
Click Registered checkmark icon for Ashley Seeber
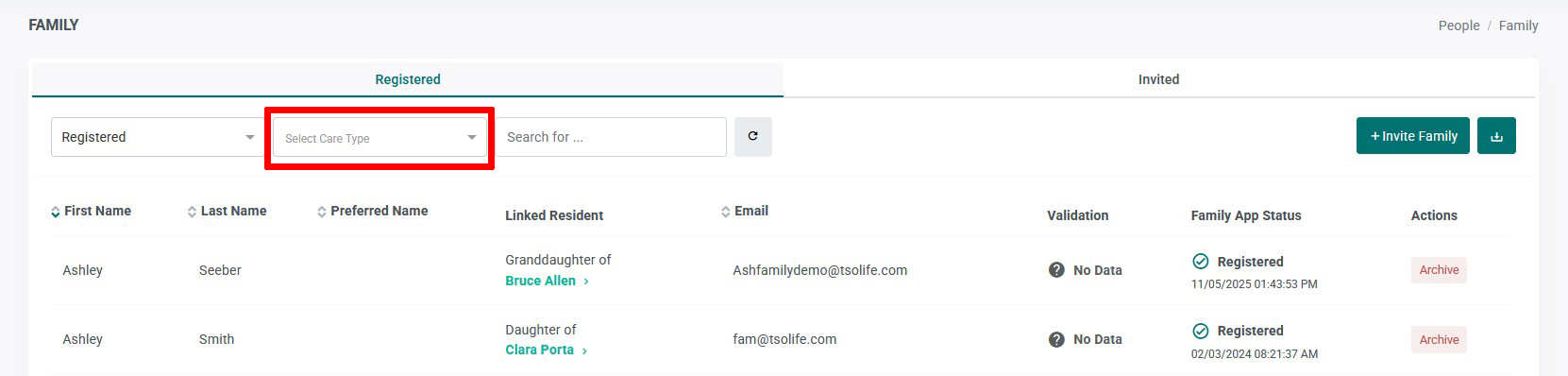click(1201, 262)
